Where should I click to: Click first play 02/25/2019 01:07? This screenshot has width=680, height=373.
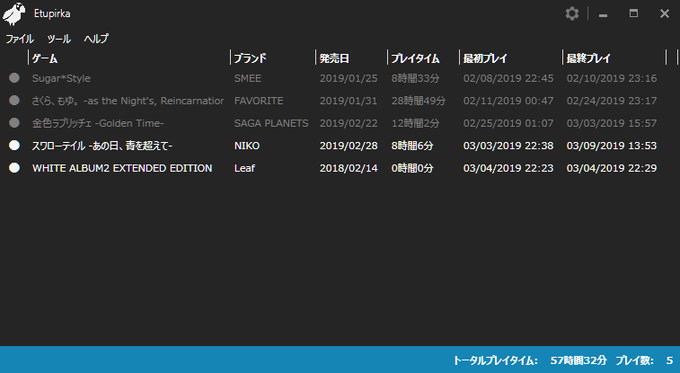point(508,123)
